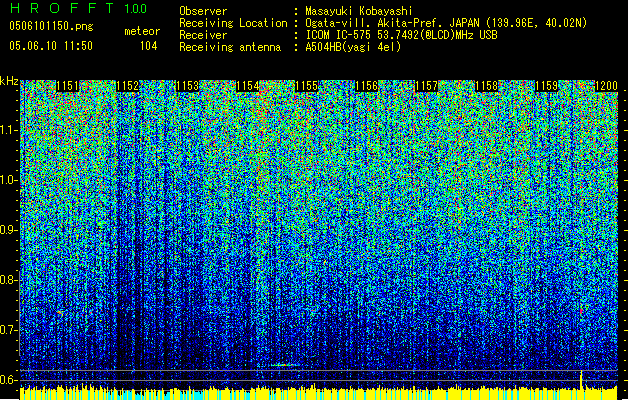The image size is (629, 400).
Task: Click the 1200 time marker
Action: tap(606, 86)
